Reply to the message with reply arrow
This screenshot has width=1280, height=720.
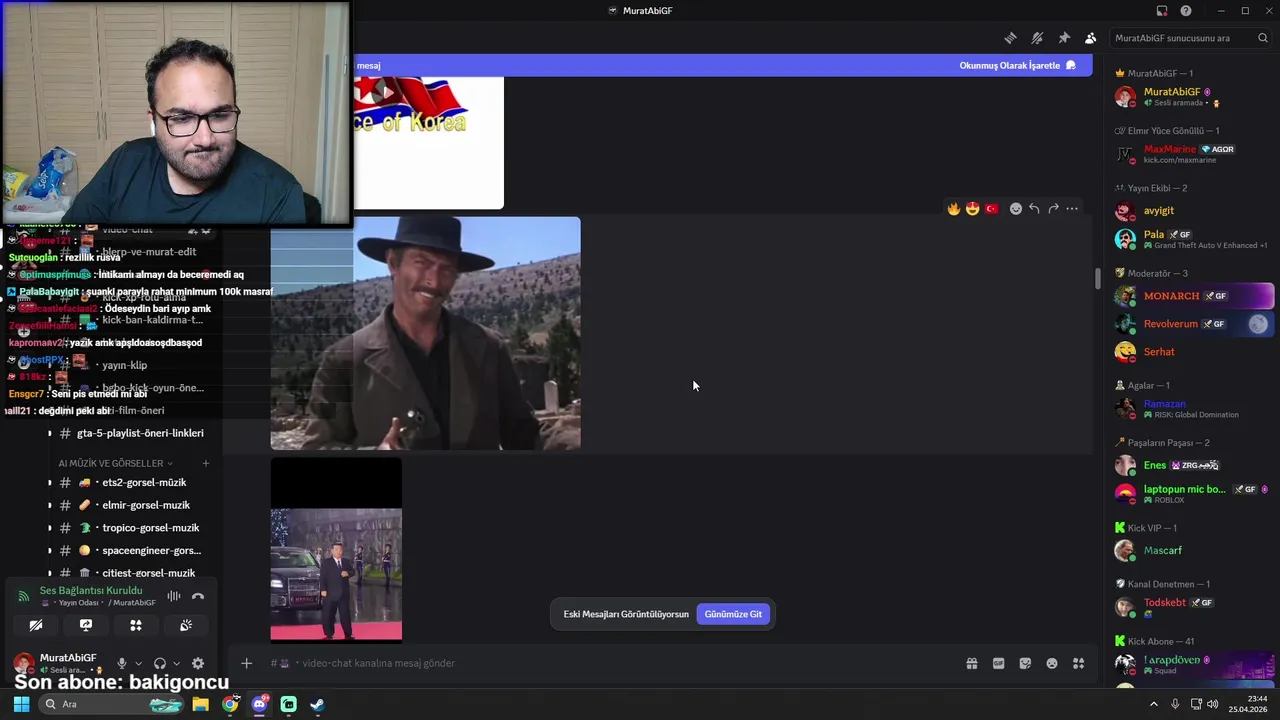point(1034,209)
